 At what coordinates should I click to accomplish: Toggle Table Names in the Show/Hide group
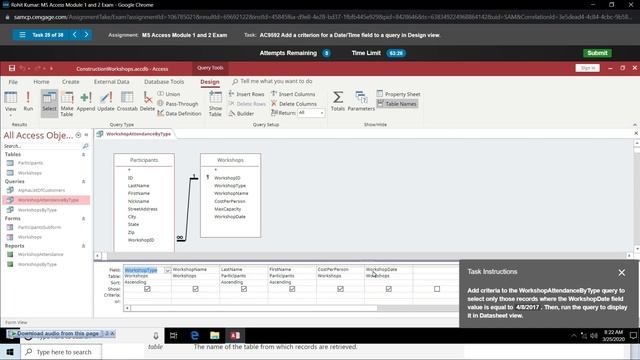397,104
